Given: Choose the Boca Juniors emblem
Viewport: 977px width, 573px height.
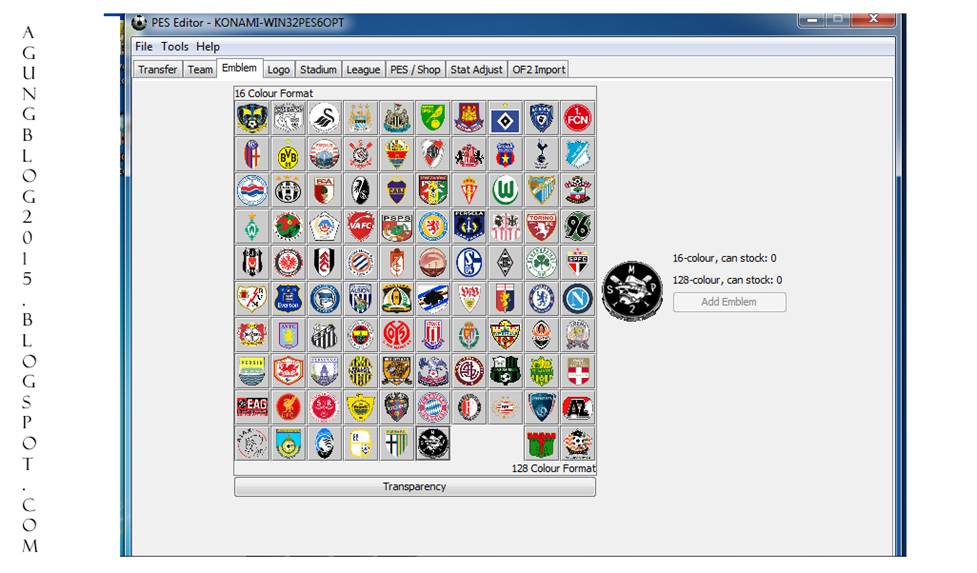Looking at the screenshot, I should click(x=397, y=190).
